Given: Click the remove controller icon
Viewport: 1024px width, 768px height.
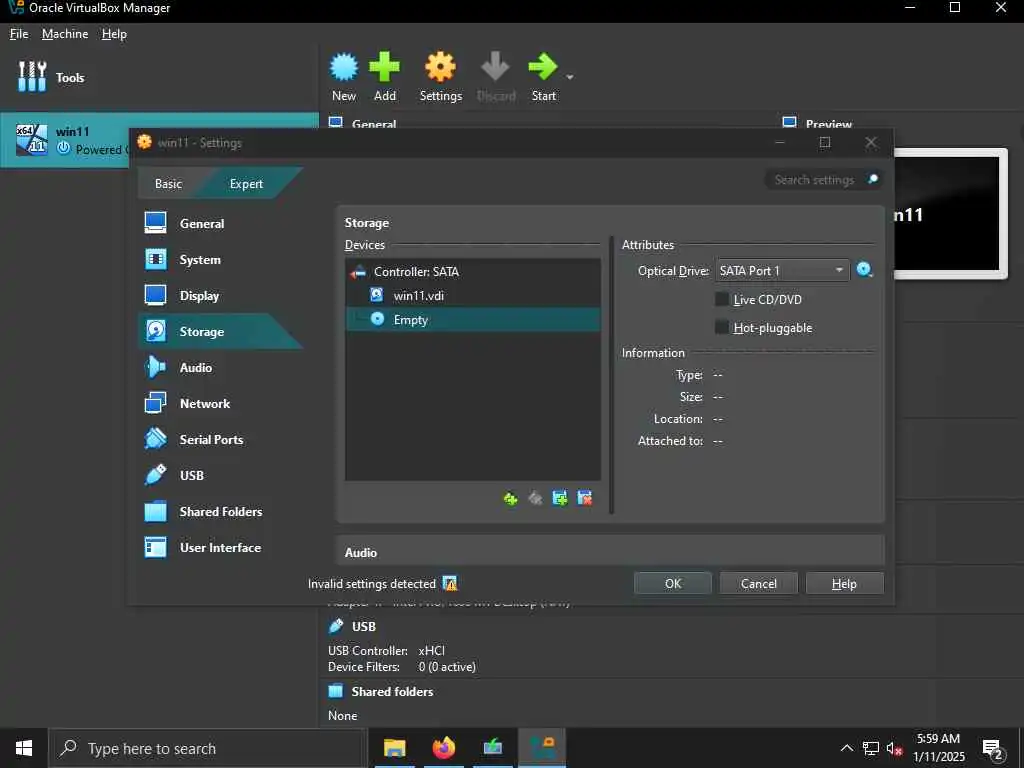Looking at the screenshot, I should [535, 499].
